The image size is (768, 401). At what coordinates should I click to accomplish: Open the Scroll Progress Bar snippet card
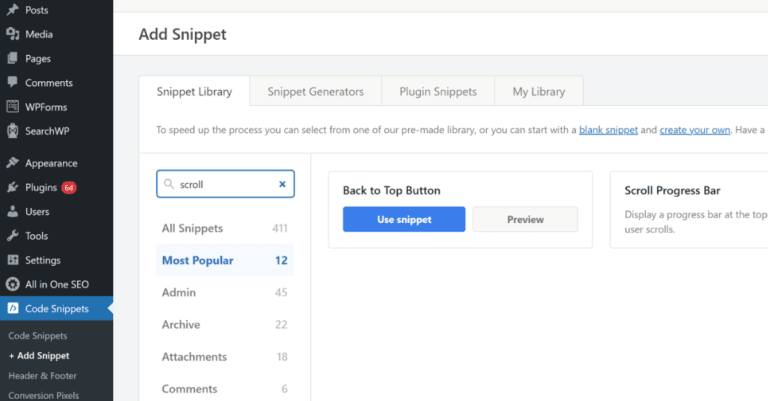click(x=689, y=210)
